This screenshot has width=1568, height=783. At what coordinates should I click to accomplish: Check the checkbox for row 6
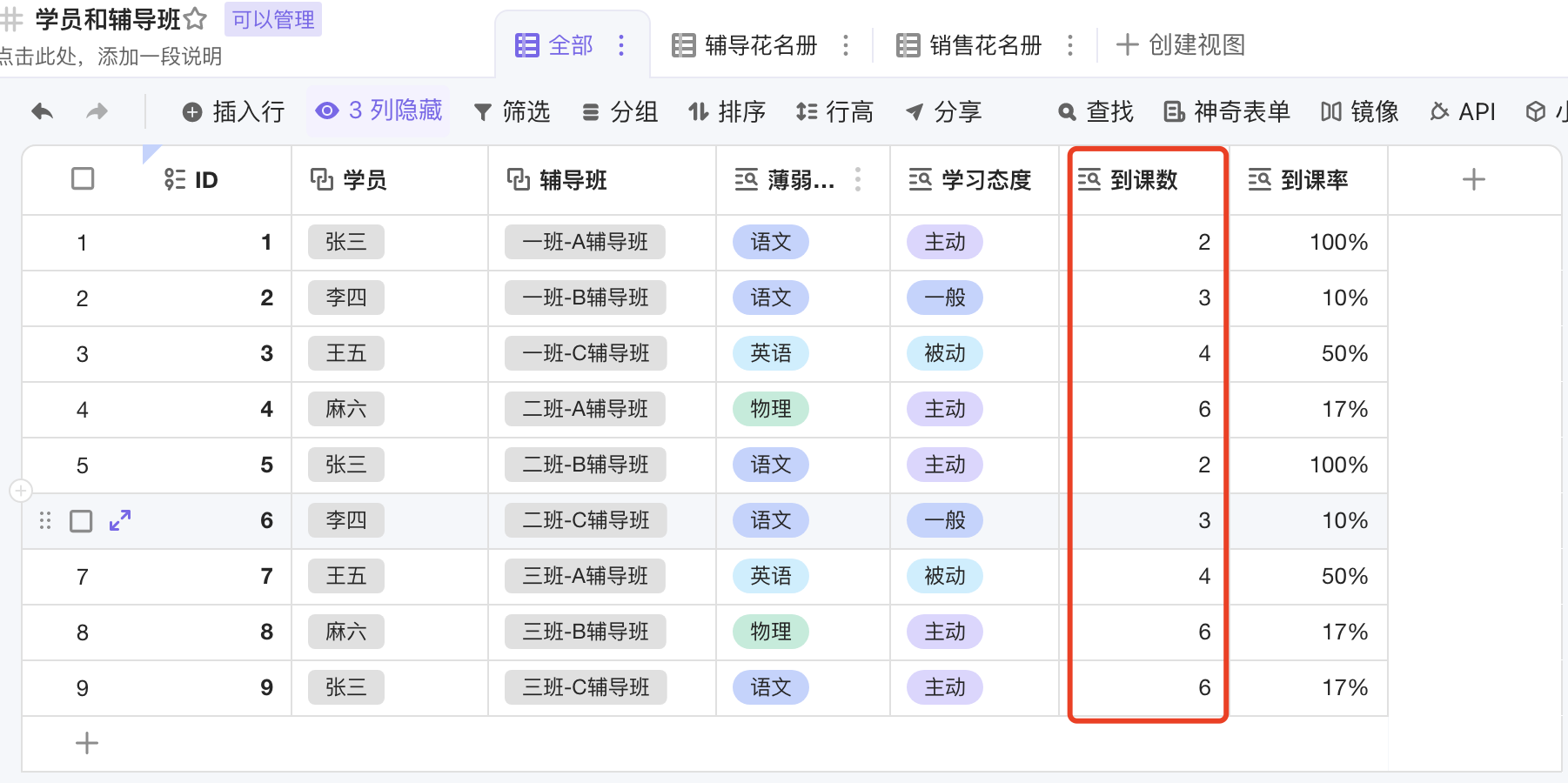81,520
